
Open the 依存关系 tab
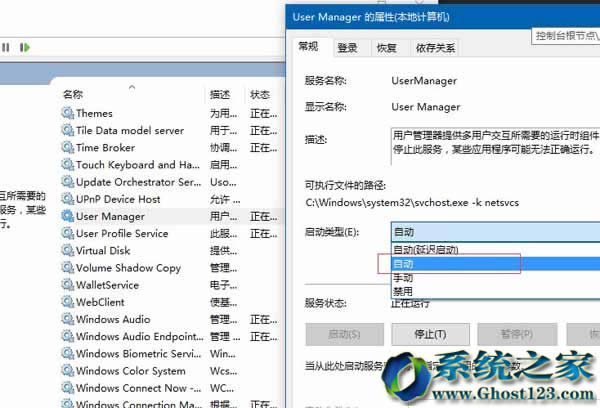(435, 47)
